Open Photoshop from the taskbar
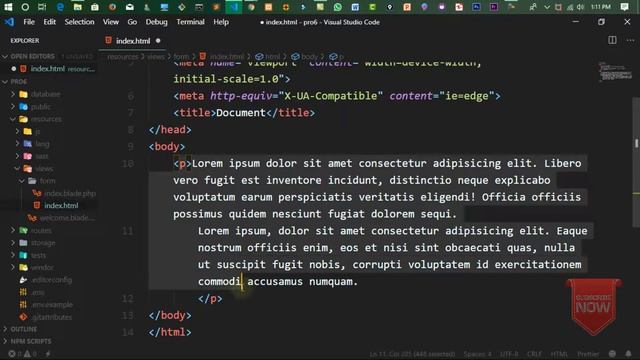The height and width of the screenshot is (360, 640). [476, 7]
